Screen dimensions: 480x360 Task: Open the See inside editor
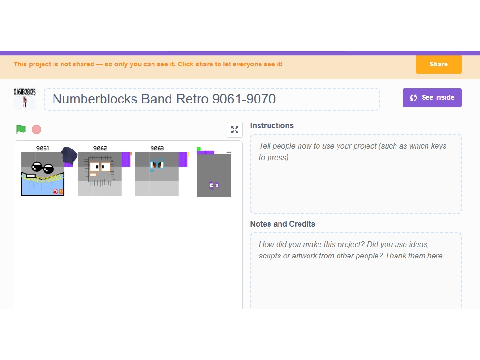point(432,98)
